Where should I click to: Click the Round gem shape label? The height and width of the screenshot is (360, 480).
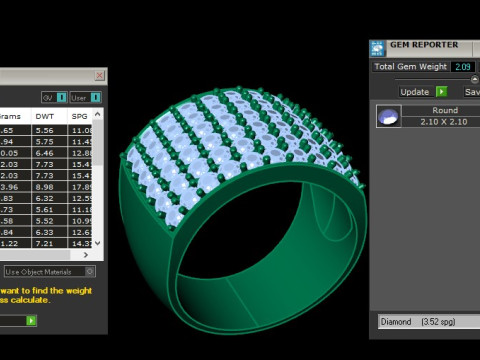pos(445,110)
